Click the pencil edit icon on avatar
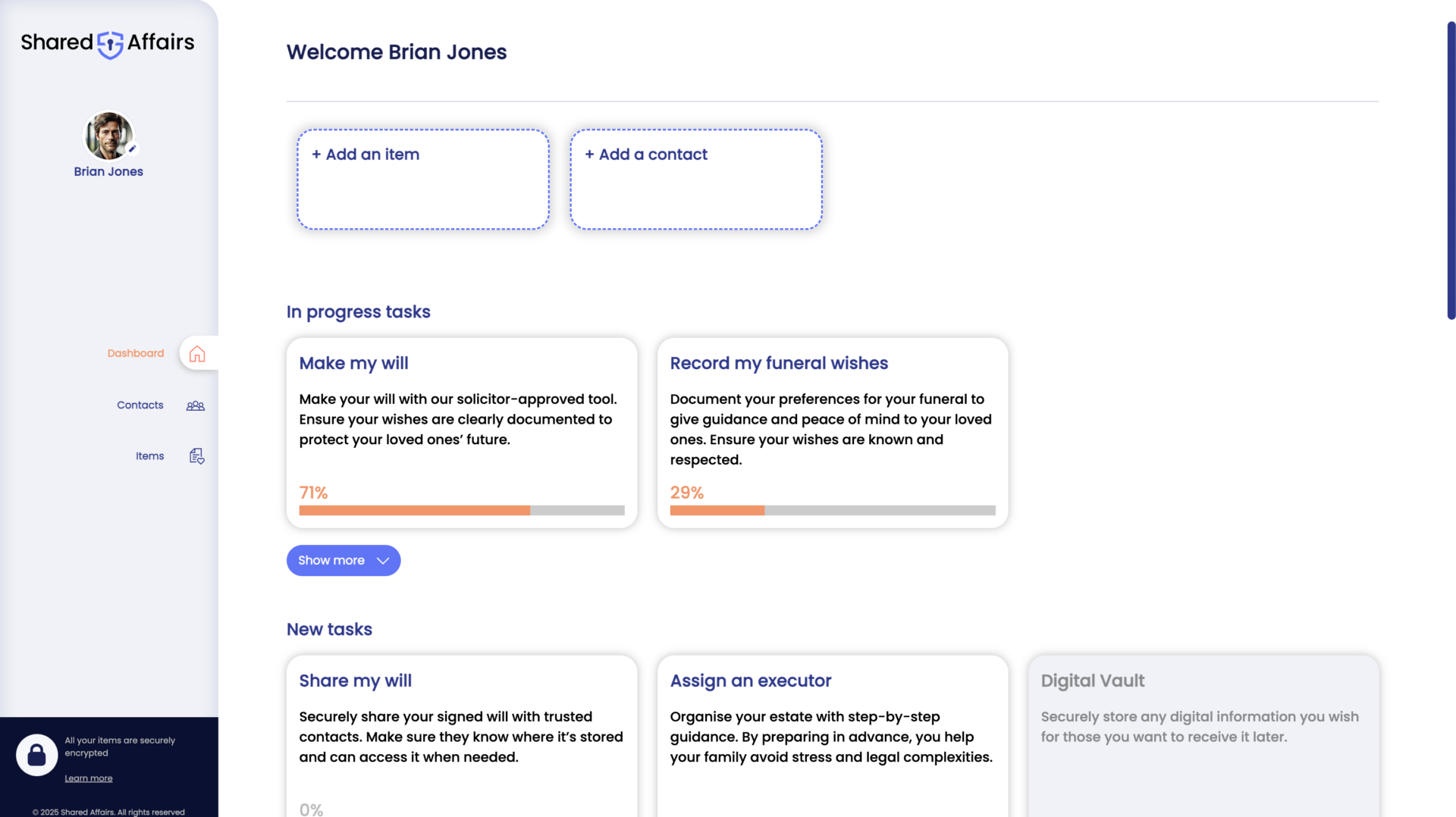Viewport: 1456px width, 817px height. tap(132, 149)
